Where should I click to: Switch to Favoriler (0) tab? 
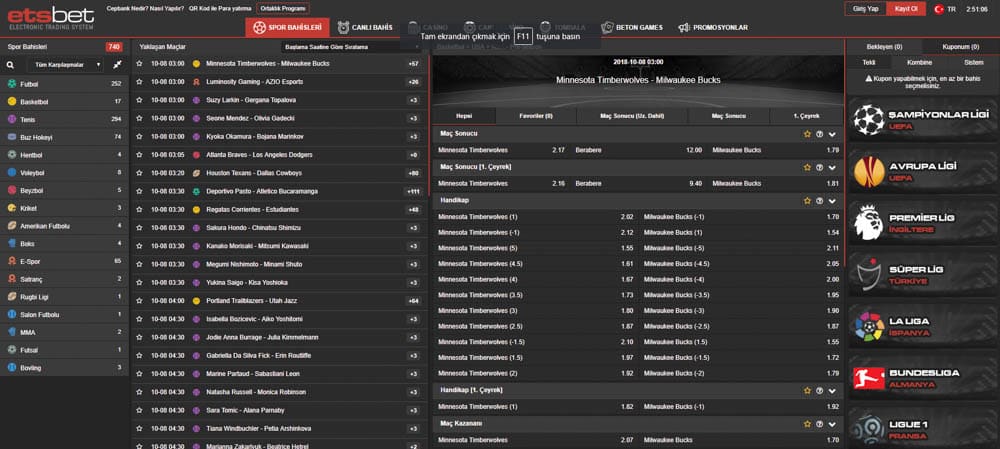pyautogui.click(x=536, y=116)
